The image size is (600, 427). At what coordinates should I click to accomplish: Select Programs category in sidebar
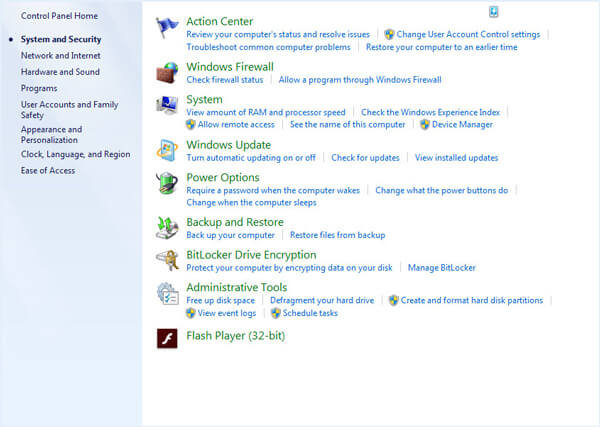tap(39, 88)
